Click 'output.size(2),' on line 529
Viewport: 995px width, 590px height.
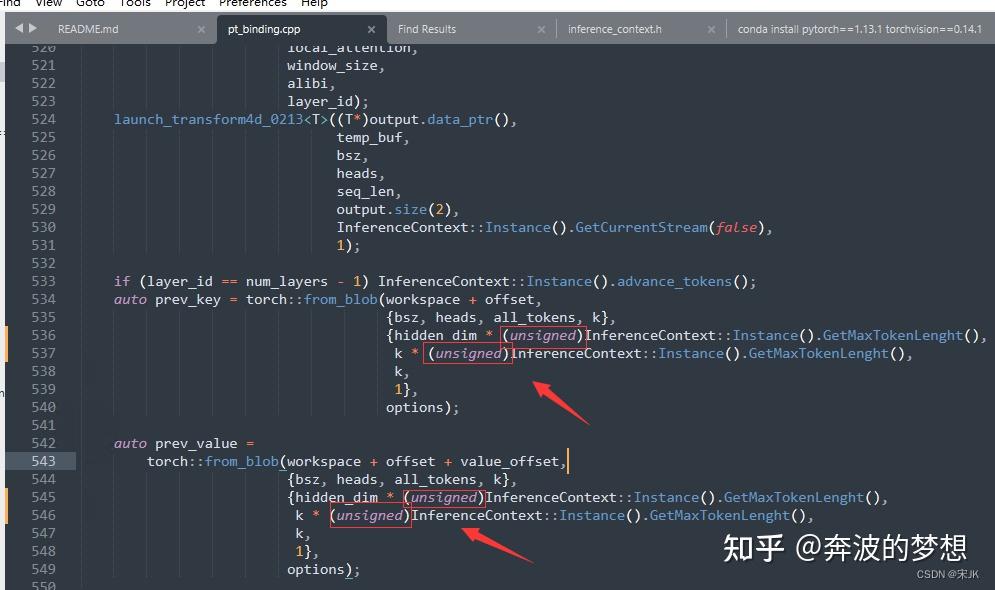tap(398, 209)
